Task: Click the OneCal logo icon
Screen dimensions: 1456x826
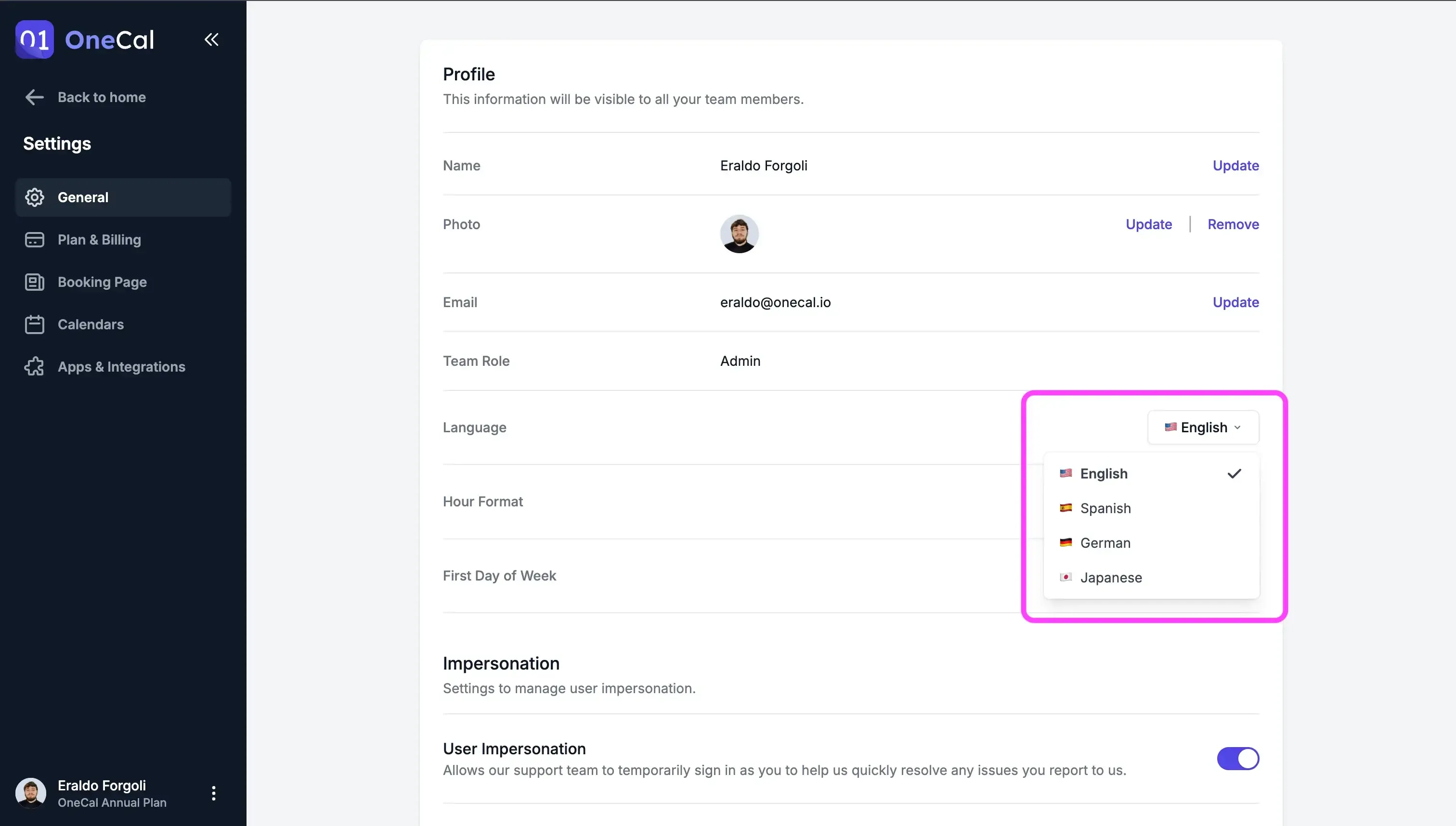Action: click(x=34, y=39)
